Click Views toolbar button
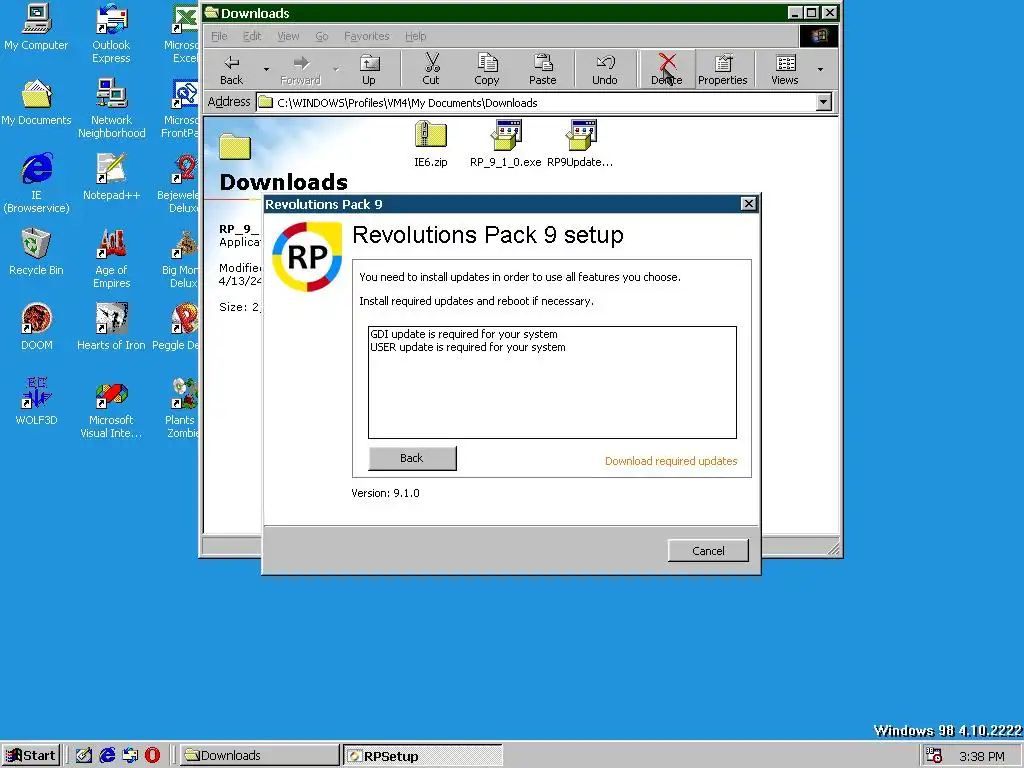1024x768 pixels. 784,70
